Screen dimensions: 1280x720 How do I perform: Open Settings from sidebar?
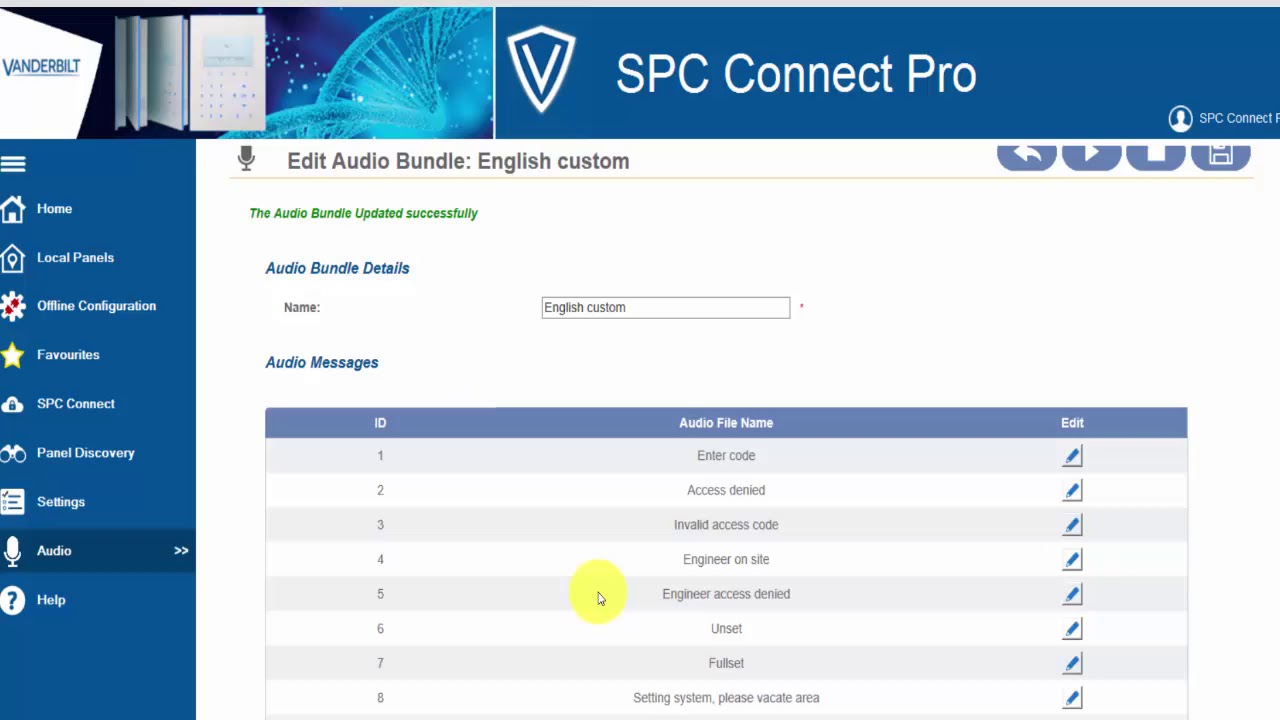click(61, 502)
